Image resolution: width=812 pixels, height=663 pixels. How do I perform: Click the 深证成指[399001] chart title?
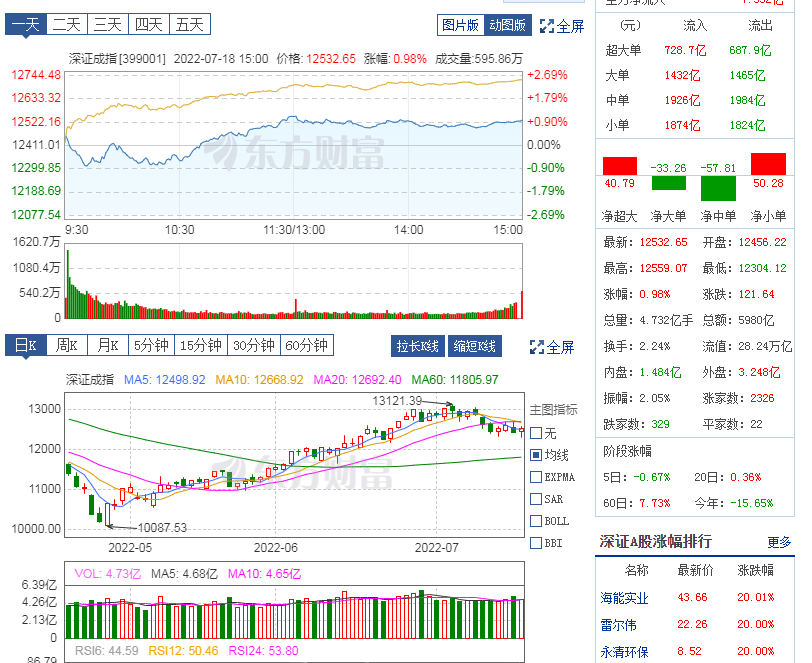[x=118, y=59]
